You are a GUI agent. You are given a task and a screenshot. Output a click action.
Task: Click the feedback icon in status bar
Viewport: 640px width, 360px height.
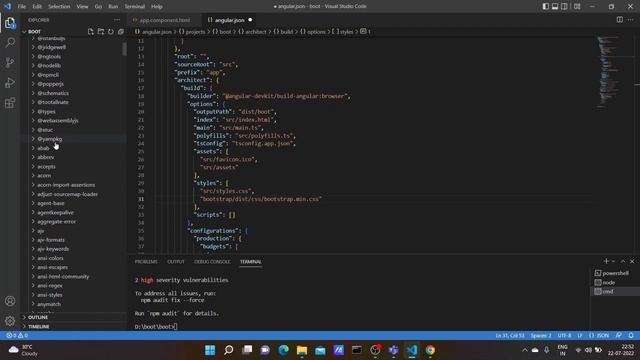(x=619, y=336)
